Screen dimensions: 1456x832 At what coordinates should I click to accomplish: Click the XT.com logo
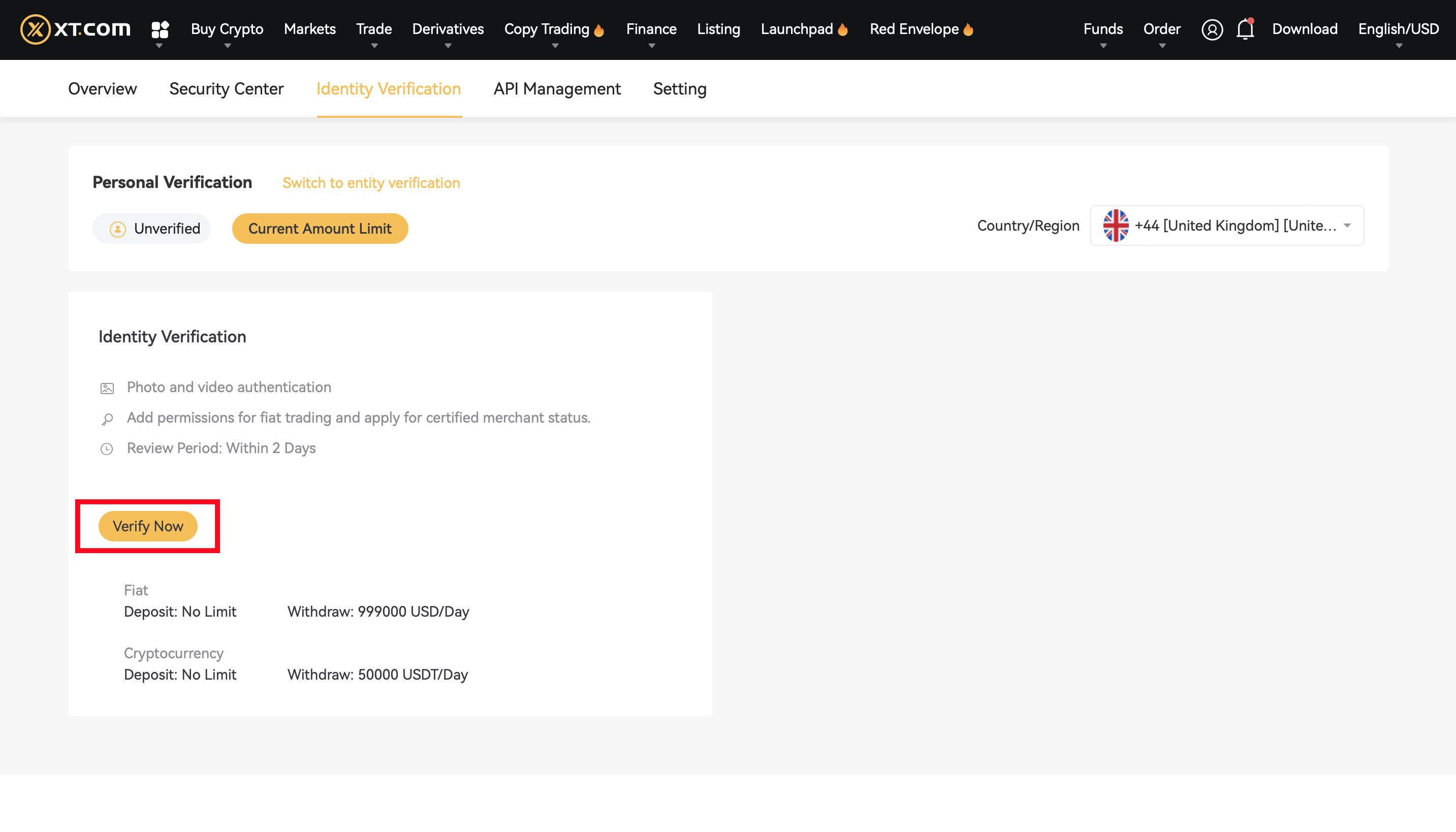pos(75,28)
